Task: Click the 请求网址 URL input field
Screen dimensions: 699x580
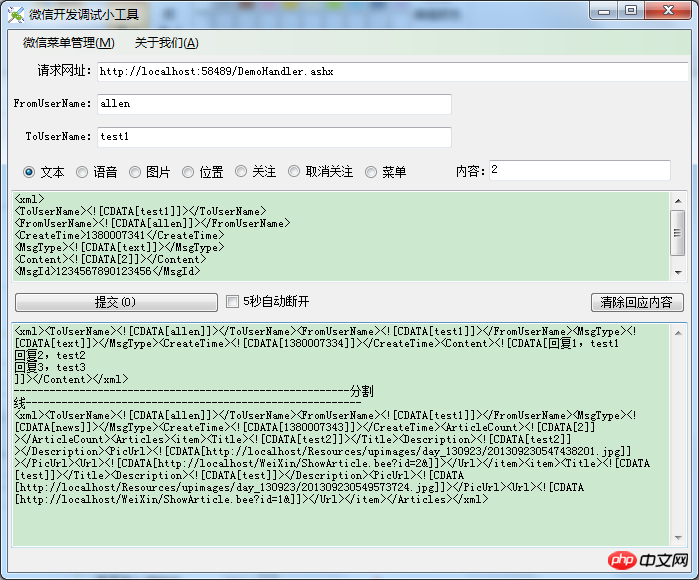Action: (393, 71)
